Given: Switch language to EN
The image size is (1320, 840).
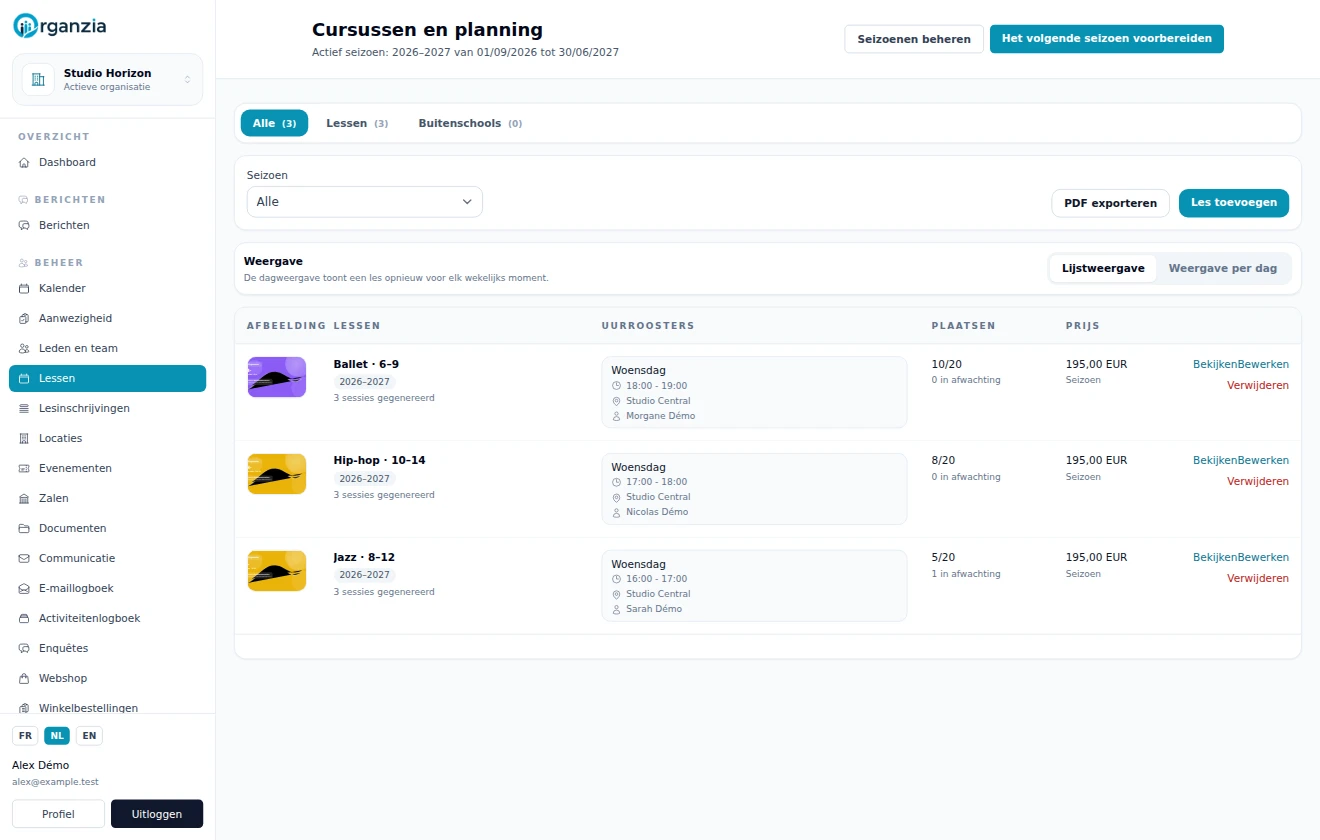Looking at the screenshot, I should pyautogui.click(x=89, y=736).
